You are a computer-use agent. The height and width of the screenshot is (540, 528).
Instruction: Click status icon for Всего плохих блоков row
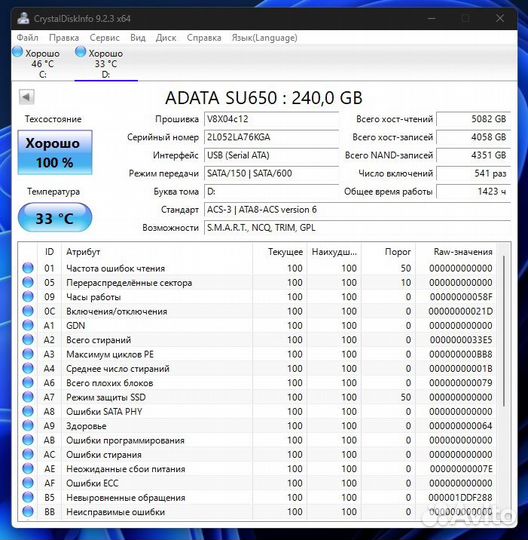coord(28,383)
